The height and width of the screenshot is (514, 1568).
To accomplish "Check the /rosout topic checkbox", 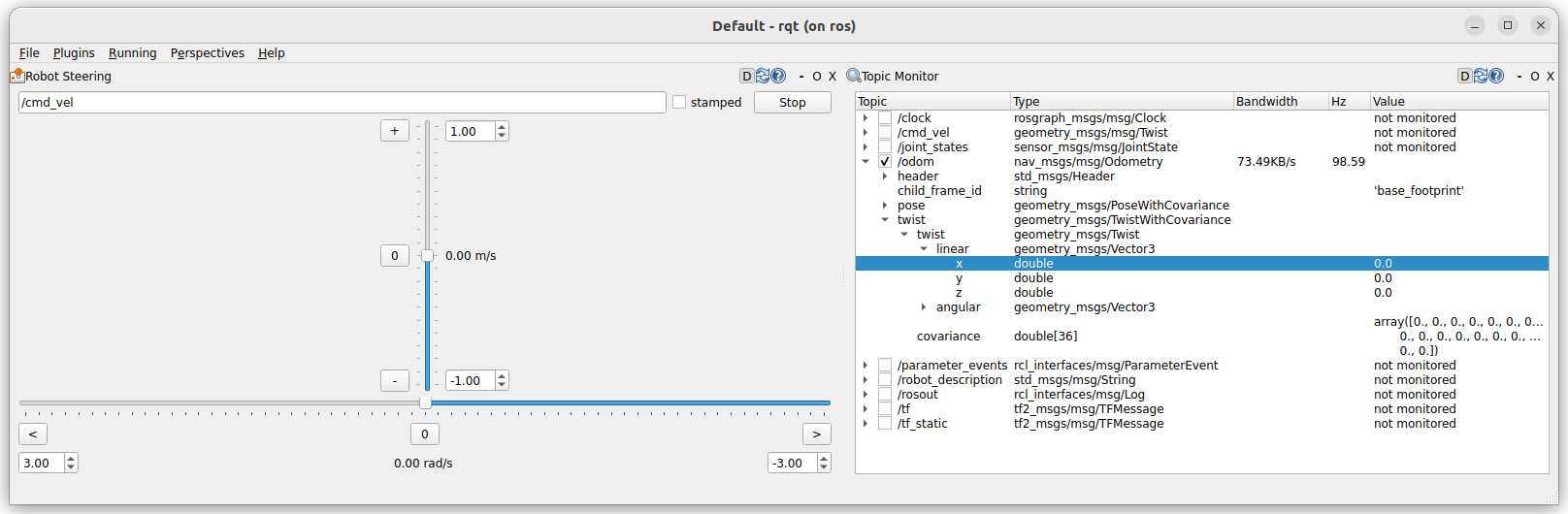I will (885, 395).
